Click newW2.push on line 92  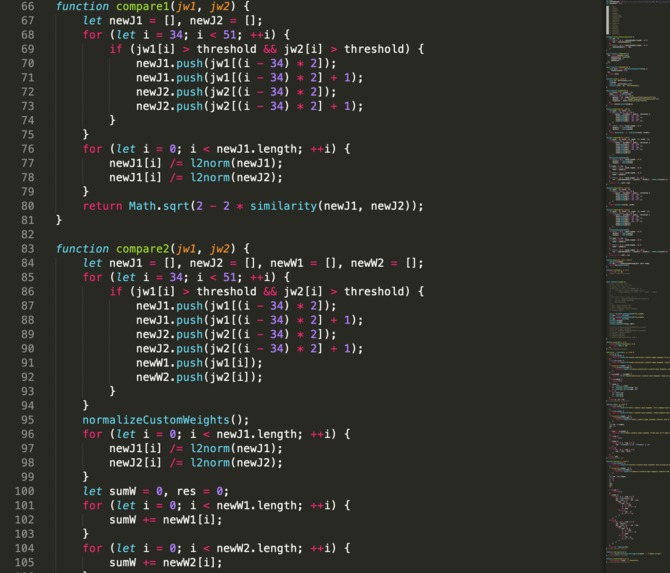click(x=169, y=377)
